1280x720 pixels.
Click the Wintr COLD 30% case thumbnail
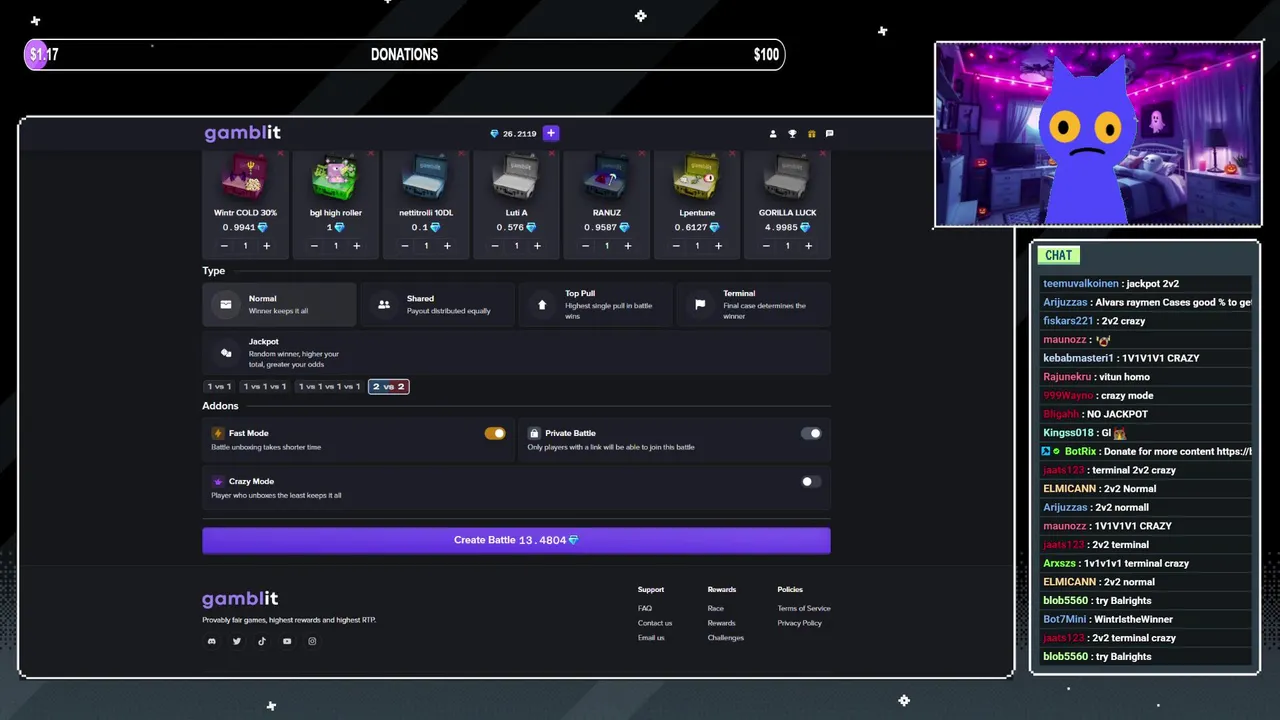(246, 178)
